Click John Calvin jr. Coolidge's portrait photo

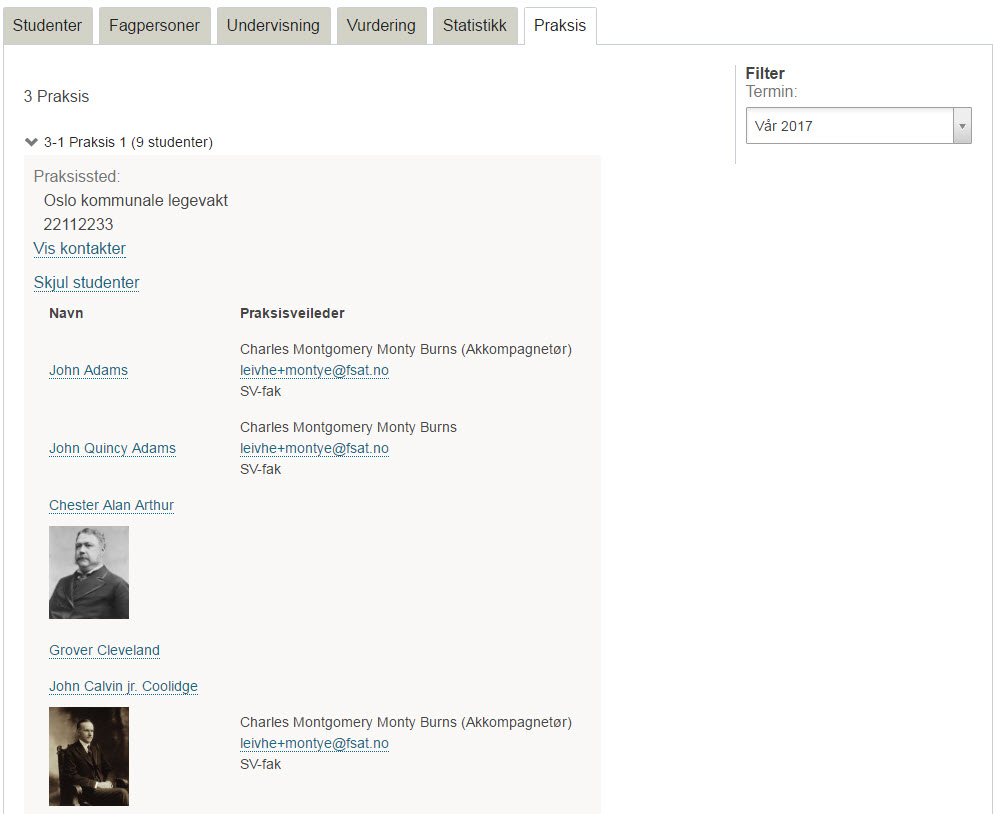[89, 756]
